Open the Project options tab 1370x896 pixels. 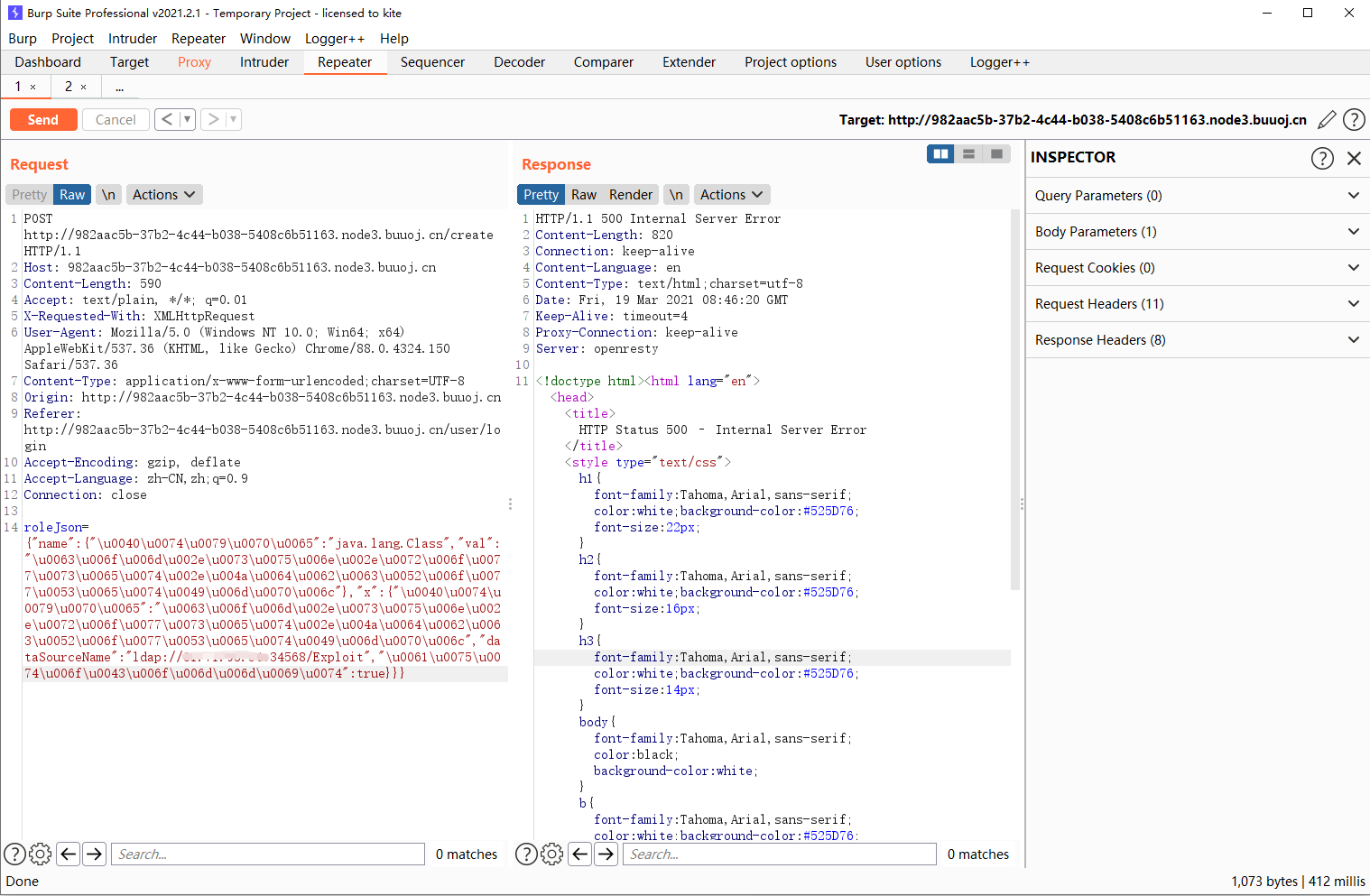[x=791, y=62]
